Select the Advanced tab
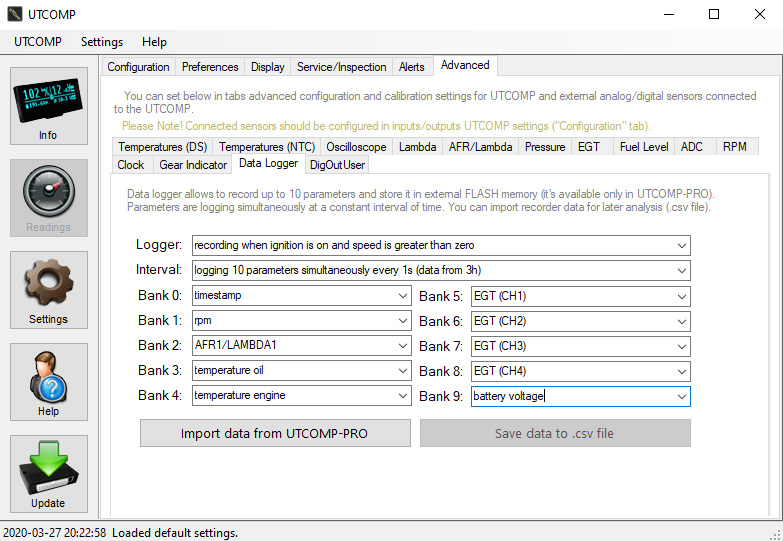Image resolution: width=783 pixels, height=541 pixels. (465, 65)
